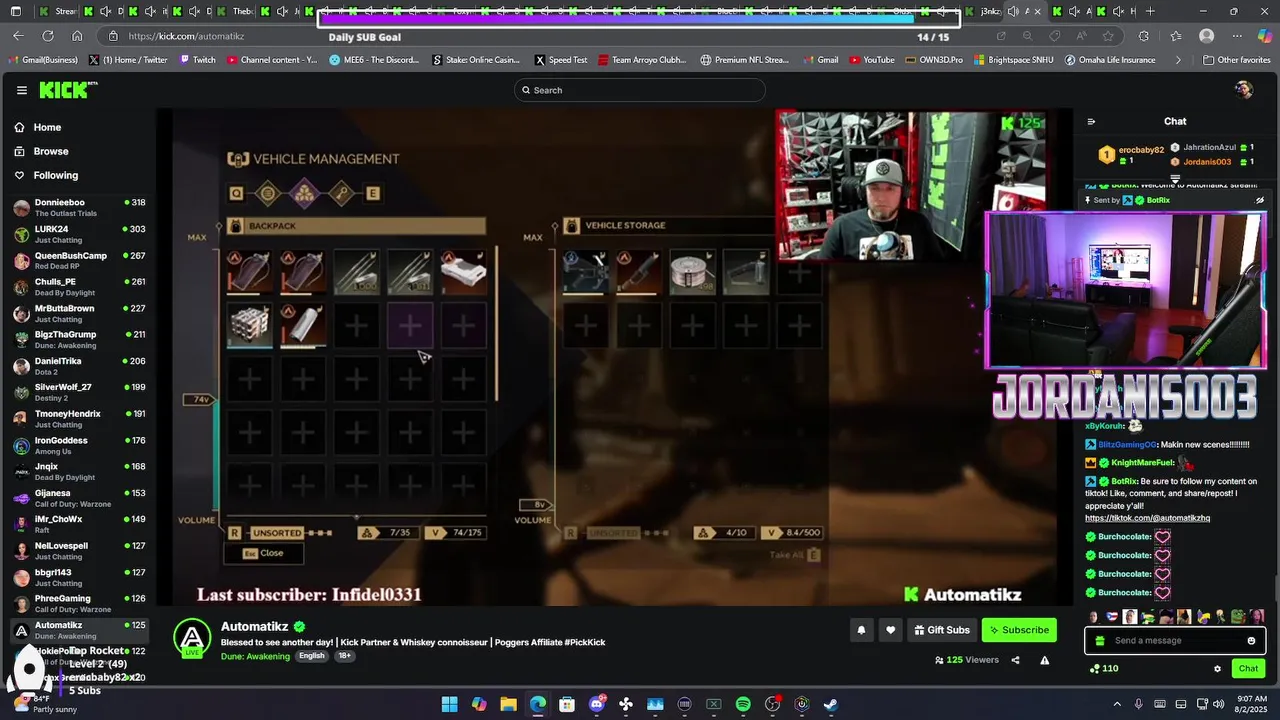Open QueenBushCamp channel in the sidebar
Image resolution: width=1280 pixels, height=720 pixels.
78,261
